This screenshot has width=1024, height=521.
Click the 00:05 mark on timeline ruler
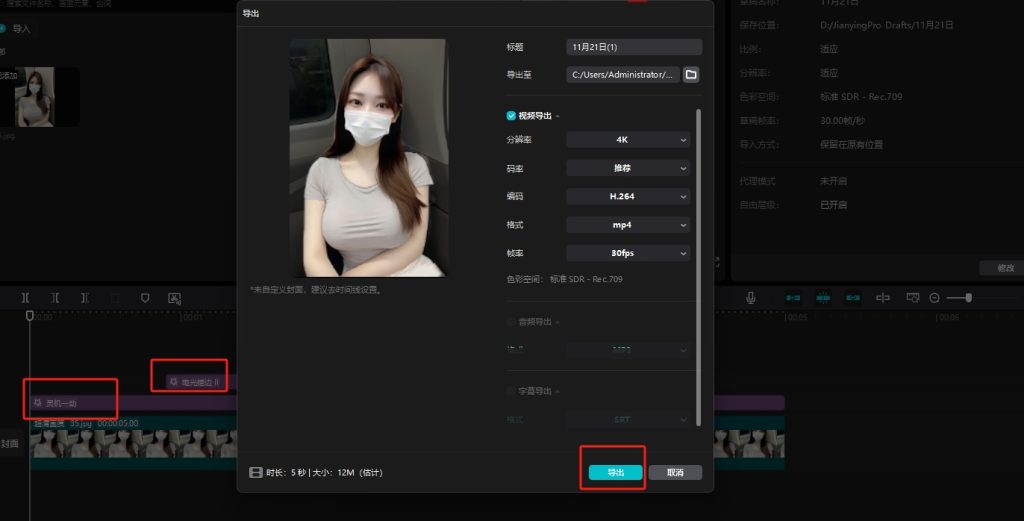[x=795, y=317]
